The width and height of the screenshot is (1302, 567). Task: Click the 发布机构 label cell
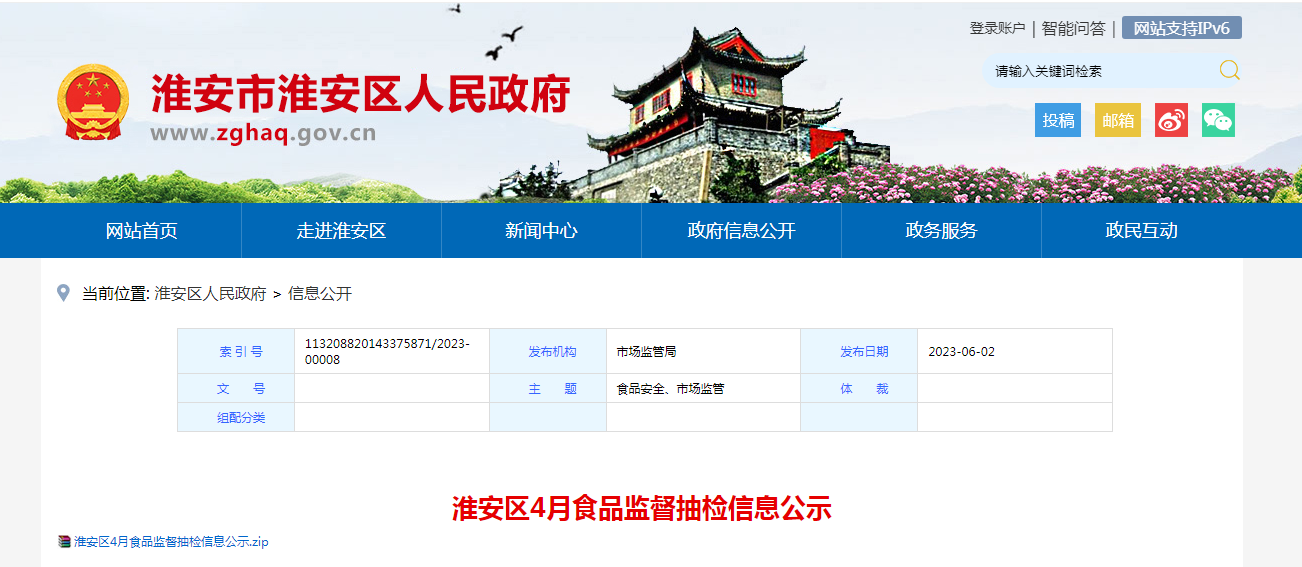pyautogui.click(x=548, y=351)
